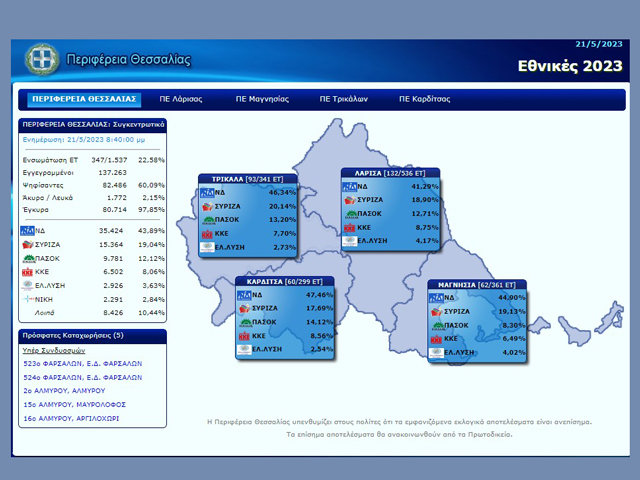This screenshot has height=480, width=640.
Task: Click the ΠΑΣΟΚ logo in left summary panel
Action: [27, 257]
